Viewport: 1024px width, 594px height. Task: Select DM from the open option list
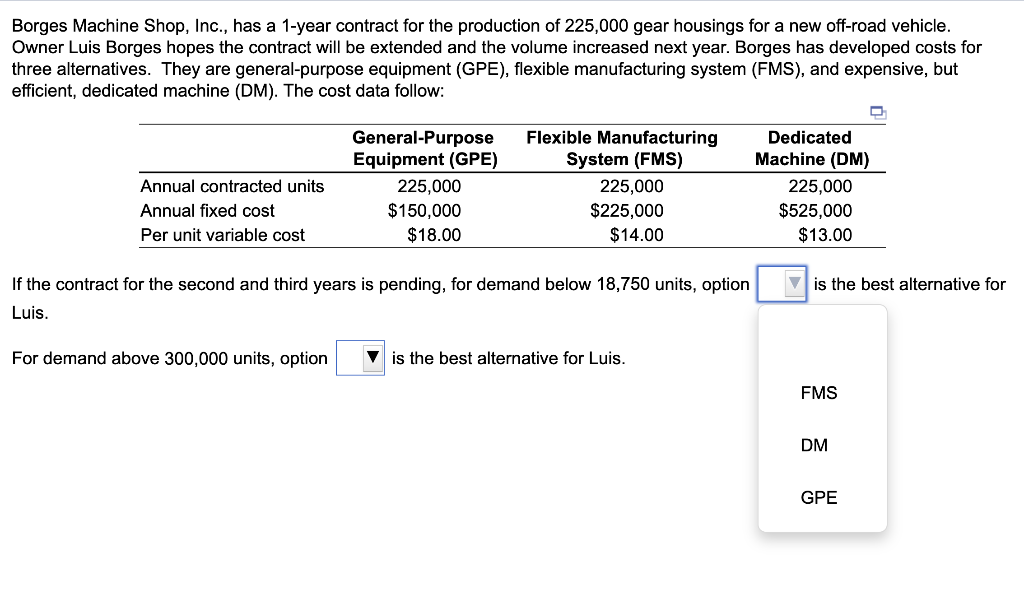[813, 445]
